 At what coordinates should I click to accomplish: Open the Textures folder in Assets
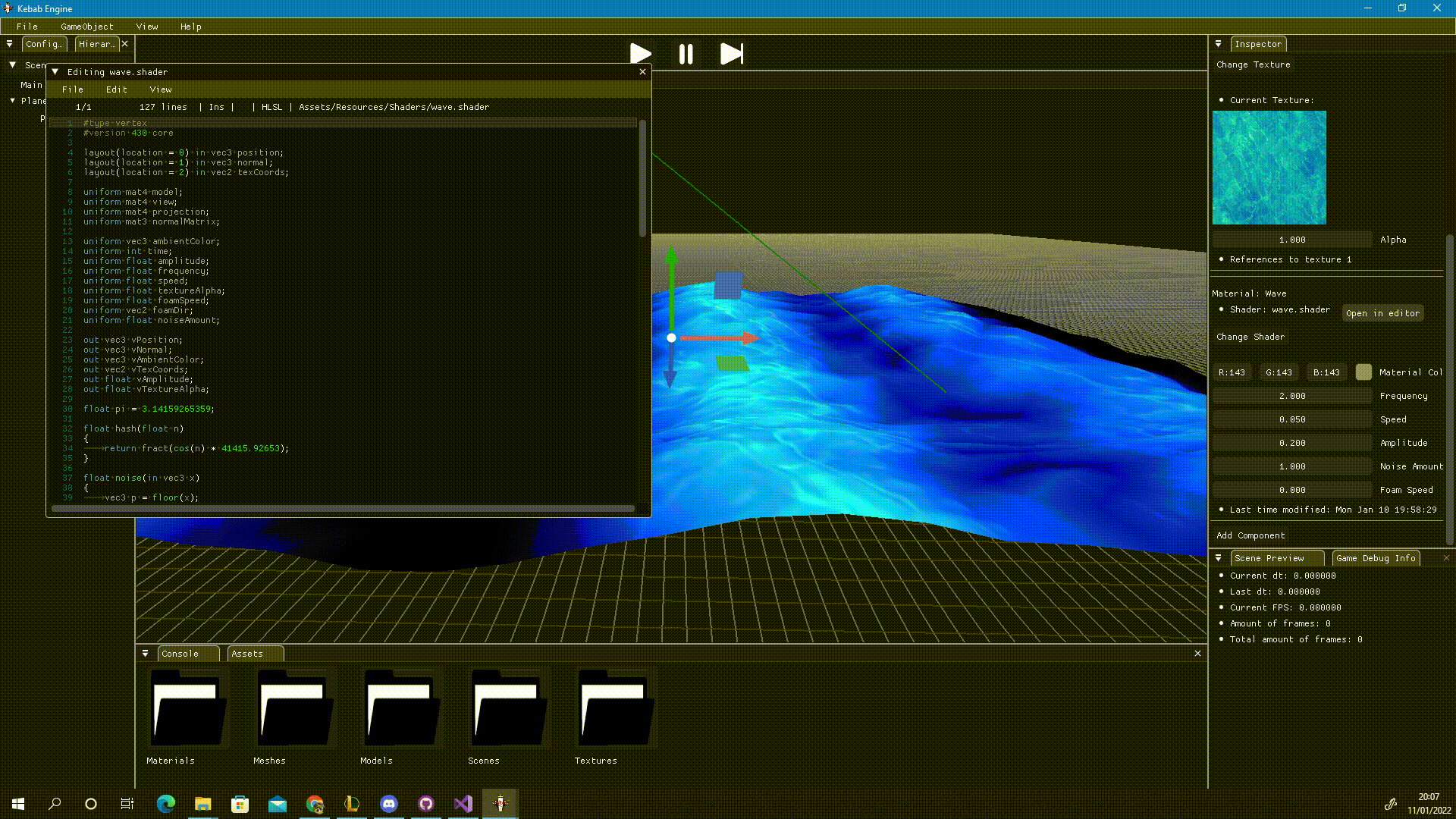click(615, 708)
